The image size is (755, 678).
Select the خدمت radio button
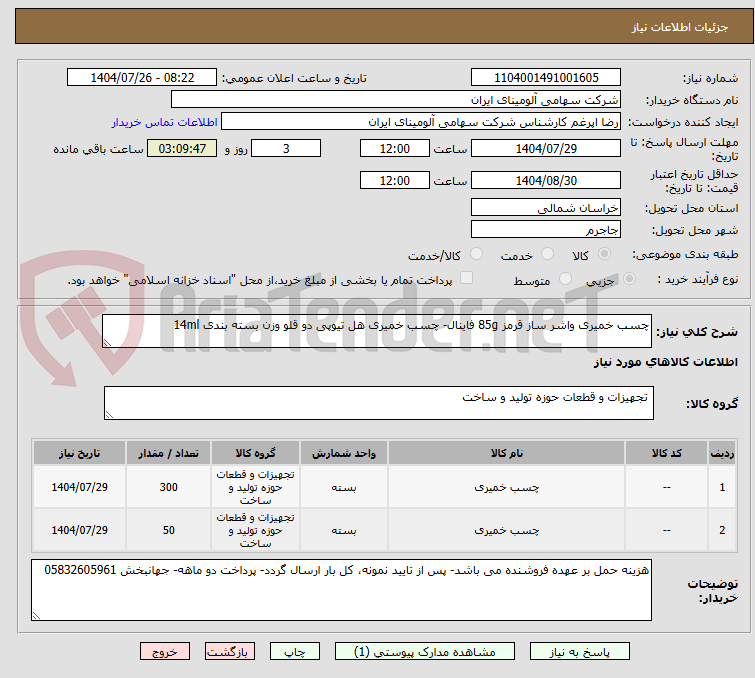(x=547, y=253)
